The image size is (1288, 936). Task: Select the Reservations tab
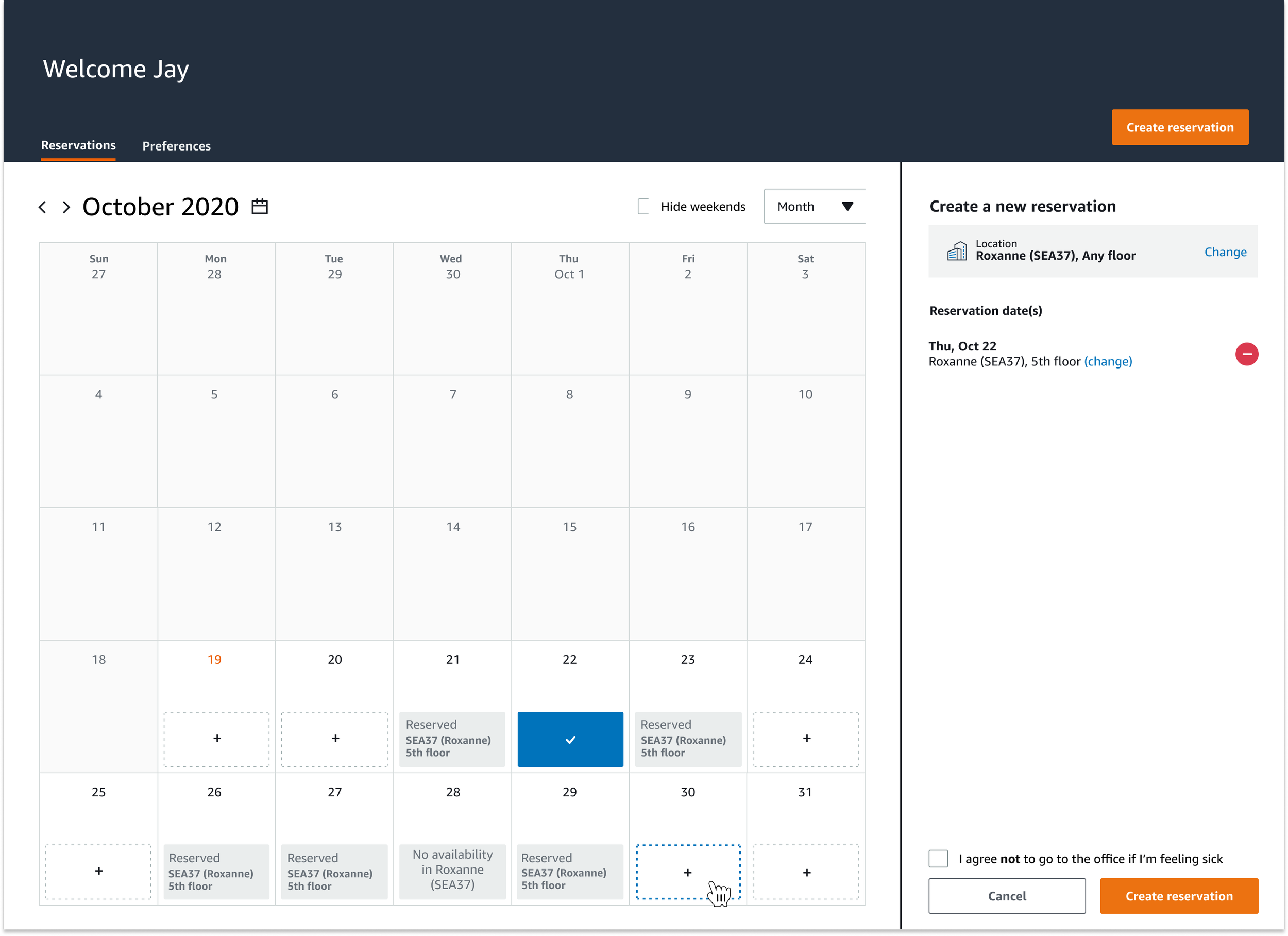[78, 145]
